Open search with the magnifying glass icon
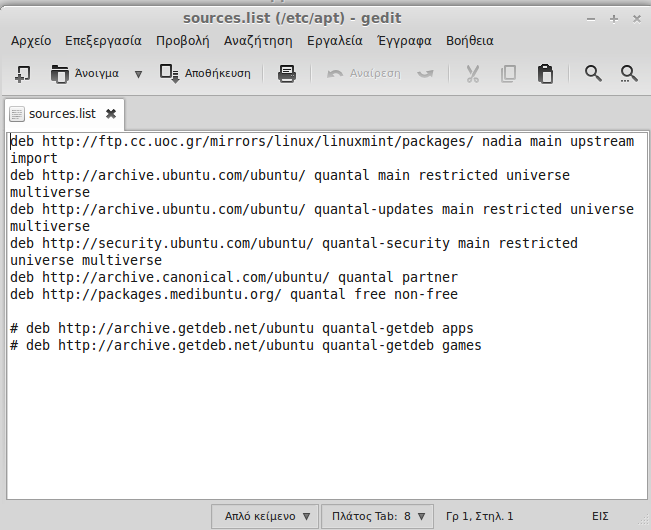 click(x=593, y=73)
